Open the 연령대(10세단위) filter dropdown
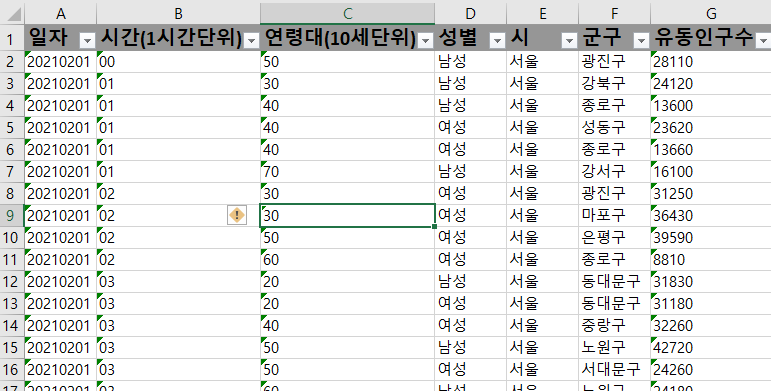 pyautogui.click(x=426, y=41)
